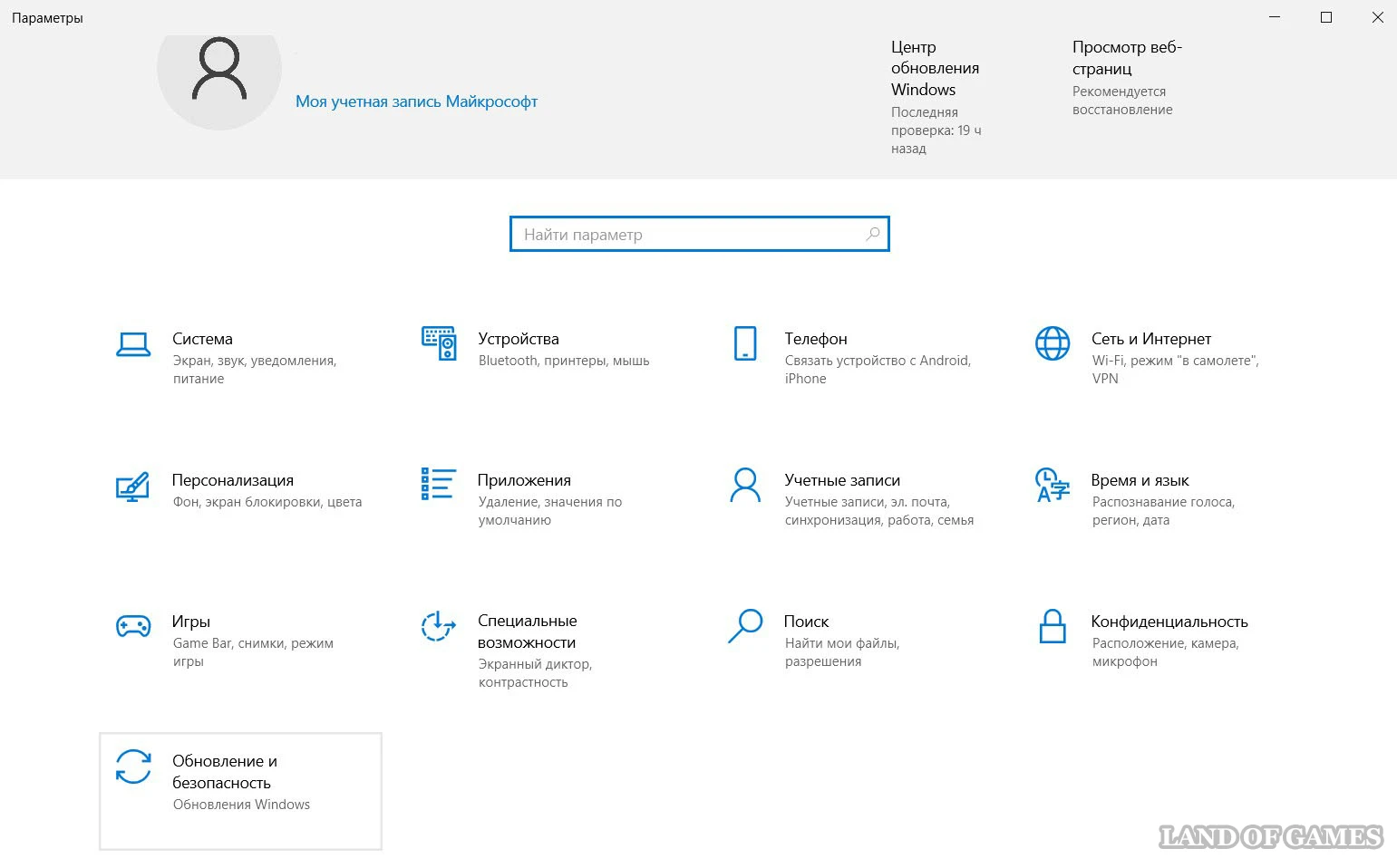Click "Экранный диктор, контрастность" text

[x=535, y=673]
